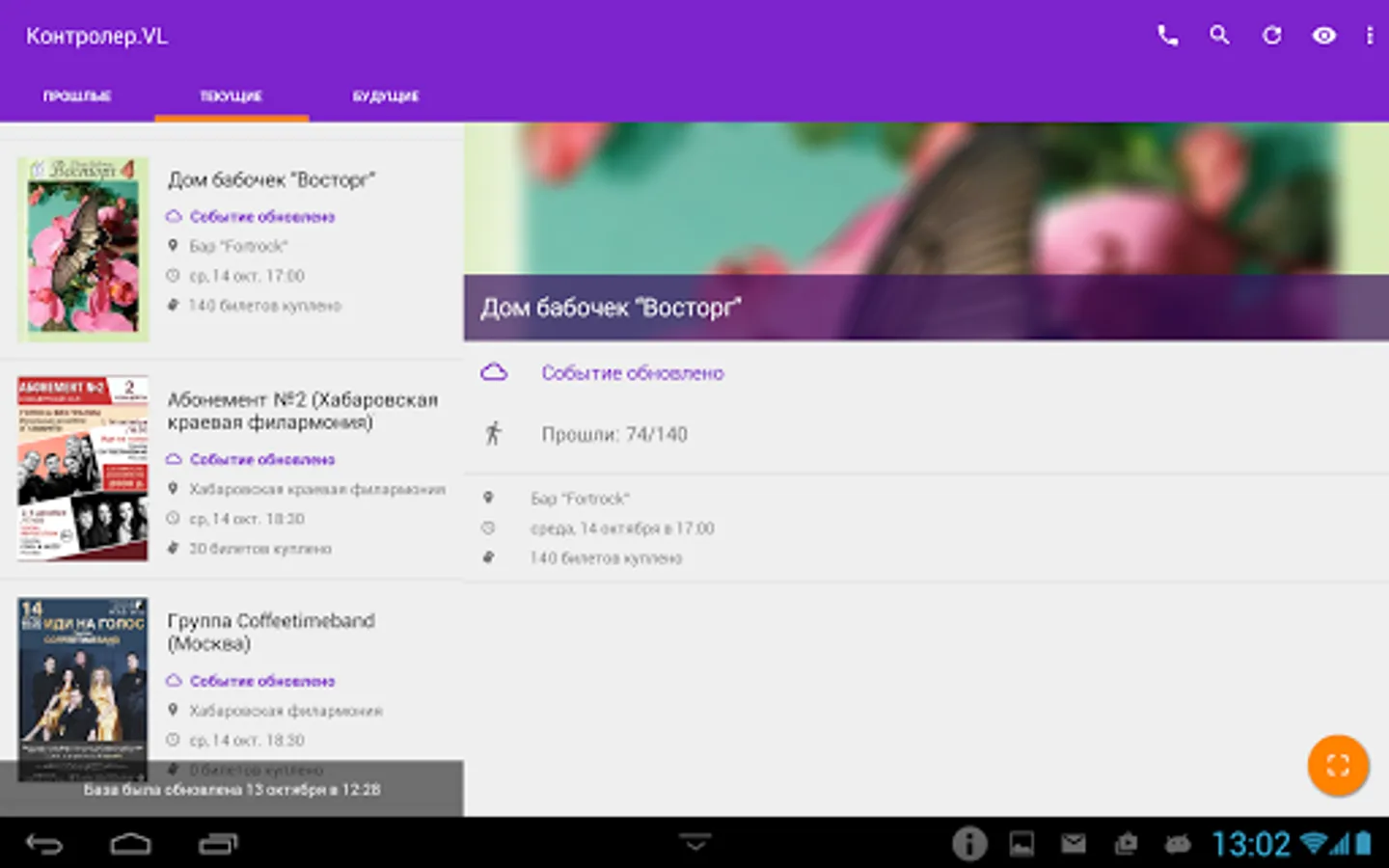Click cloud sync icon in Абонемент №2 row
Viewport: 1389px width, 868px height.
pyautogui.click(x=174, y=459)
